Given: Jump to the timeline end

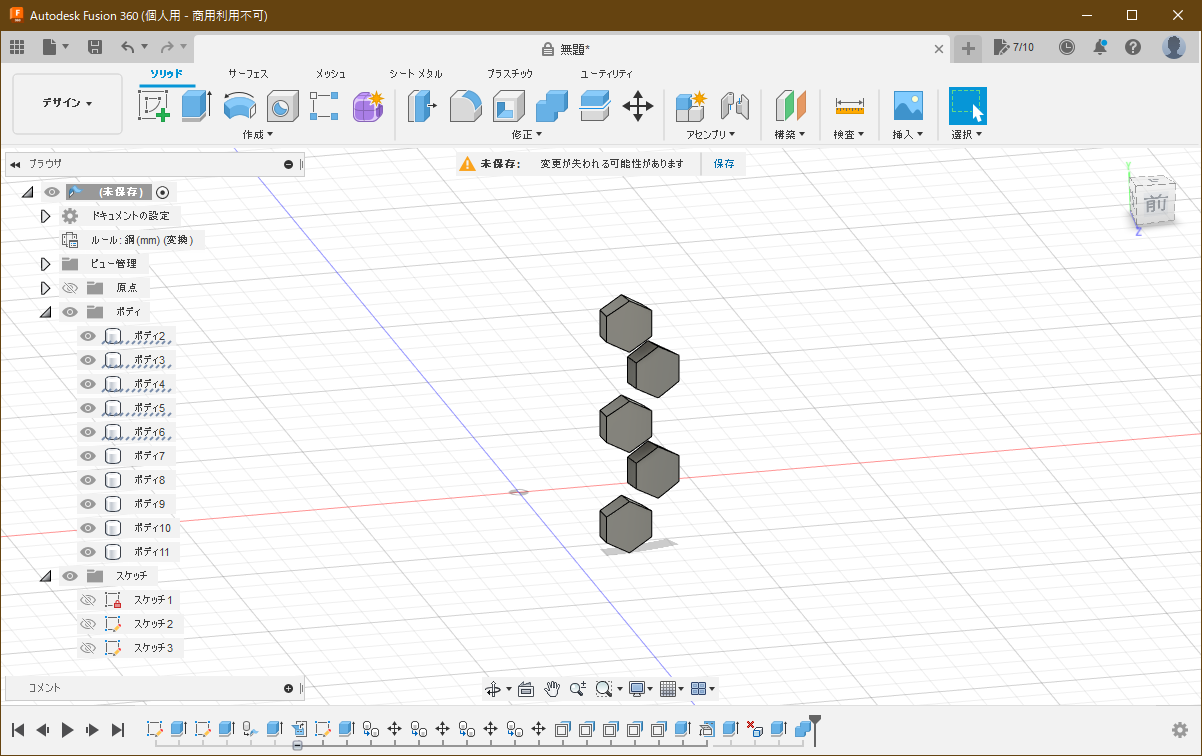Looking at the screenshot, I should [118, 730].
